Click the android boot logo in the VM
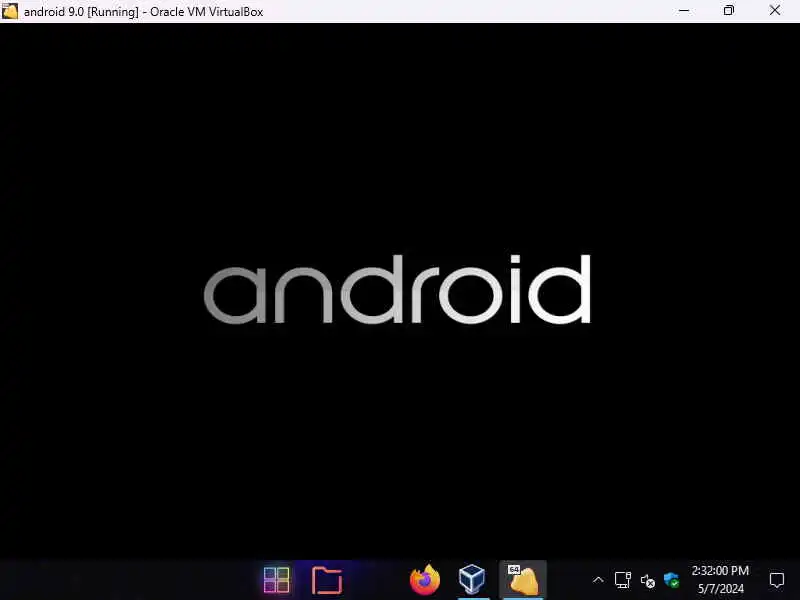Image resolution: width=800 pixels, height=600 pixels. (397, 289)
